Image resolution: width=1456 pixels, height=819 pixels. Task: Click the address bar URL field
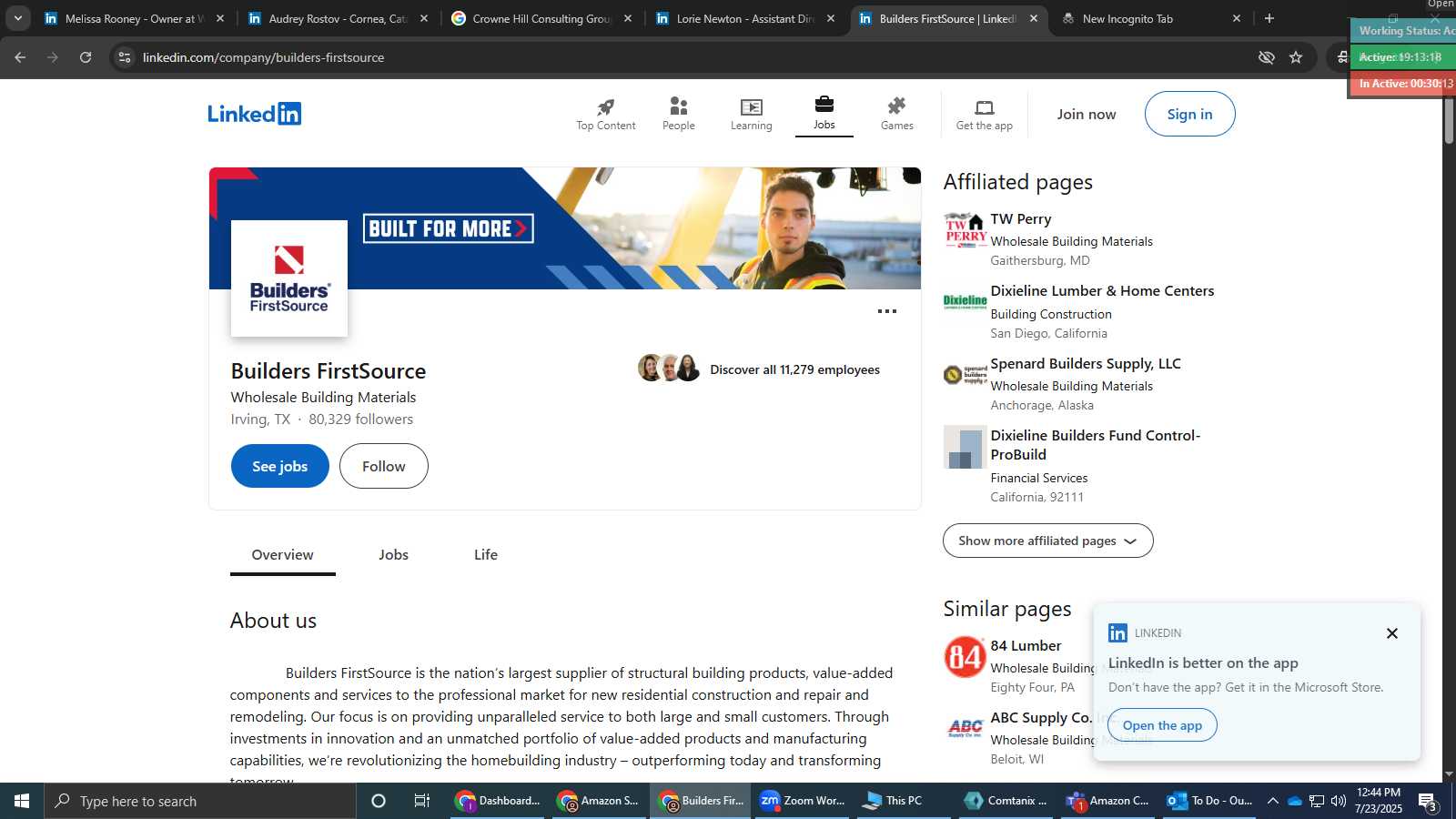click(682, 57)
